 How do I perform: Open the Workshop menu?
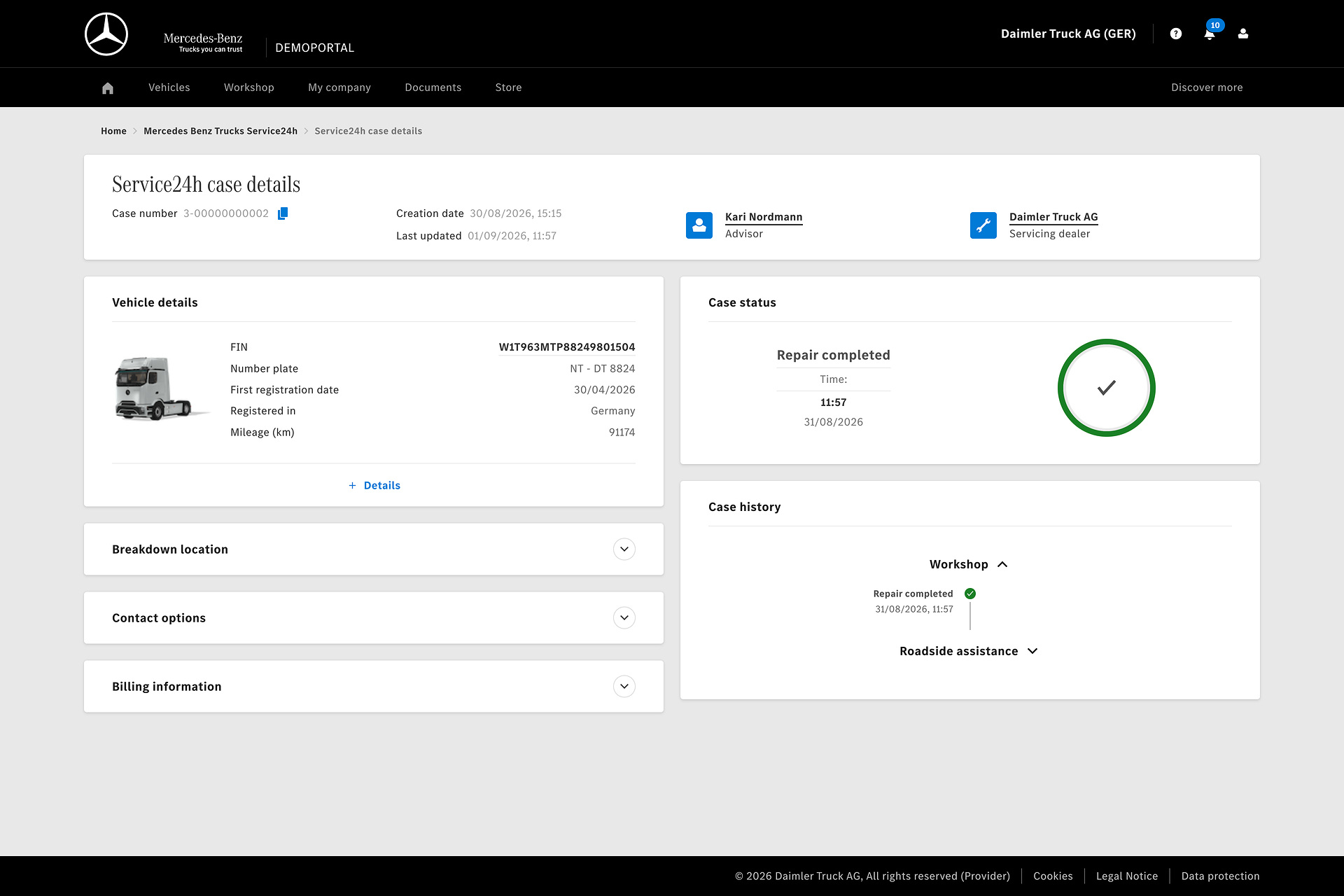(249, 87)
